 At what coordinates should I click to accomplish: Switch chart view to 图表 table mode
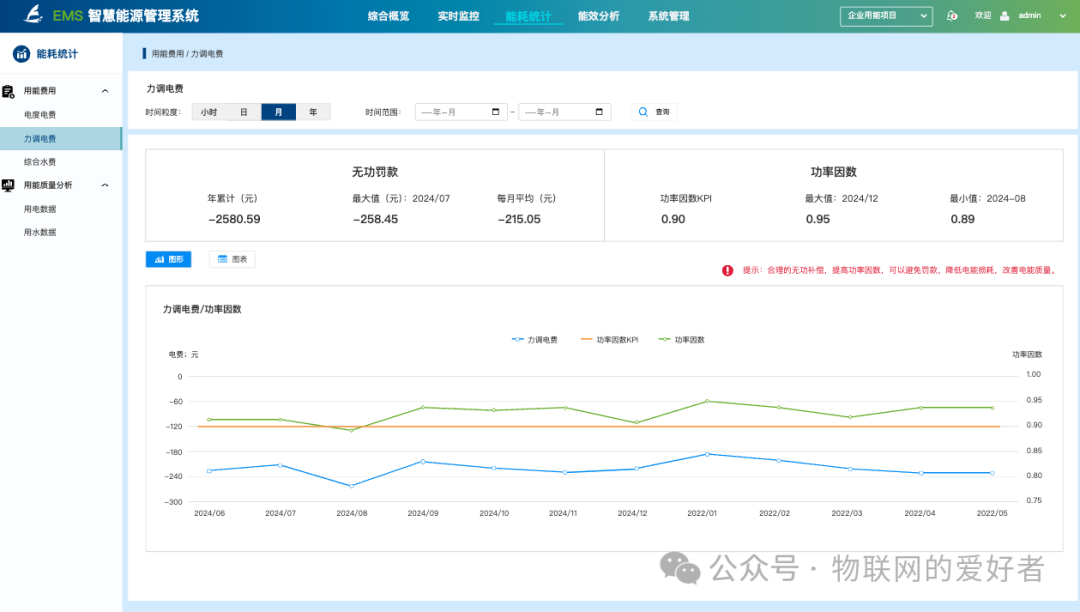click(x=232, y=258)
